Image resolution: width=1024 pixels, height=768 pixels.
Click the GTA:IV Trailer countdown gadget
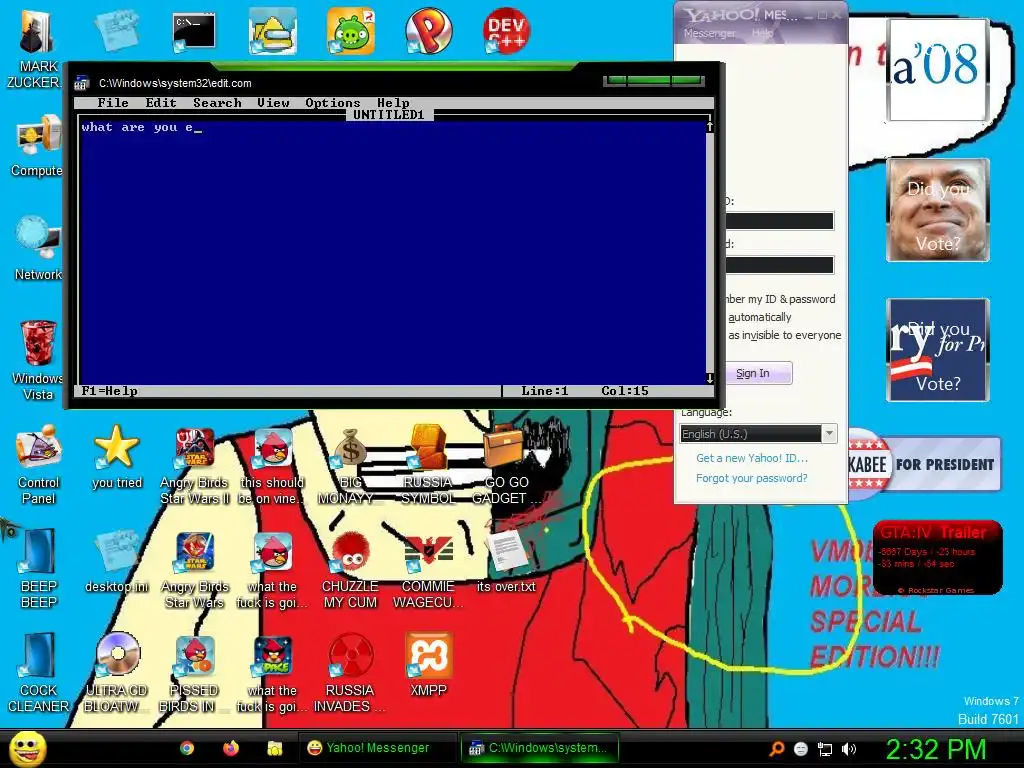(x=937, y=557)
